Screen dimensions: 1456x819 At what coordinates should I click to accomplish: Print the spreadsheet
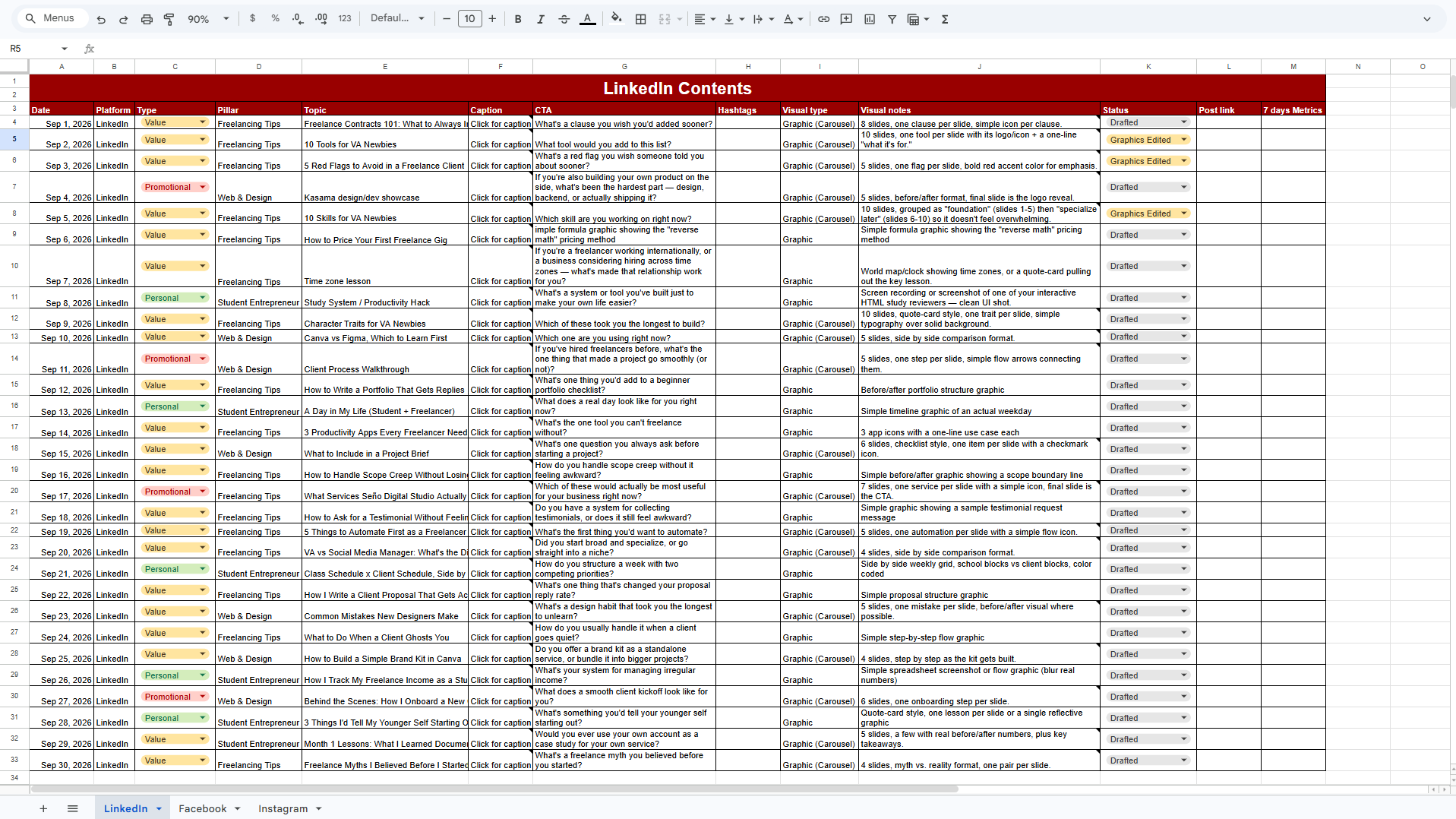click(147, 19)
